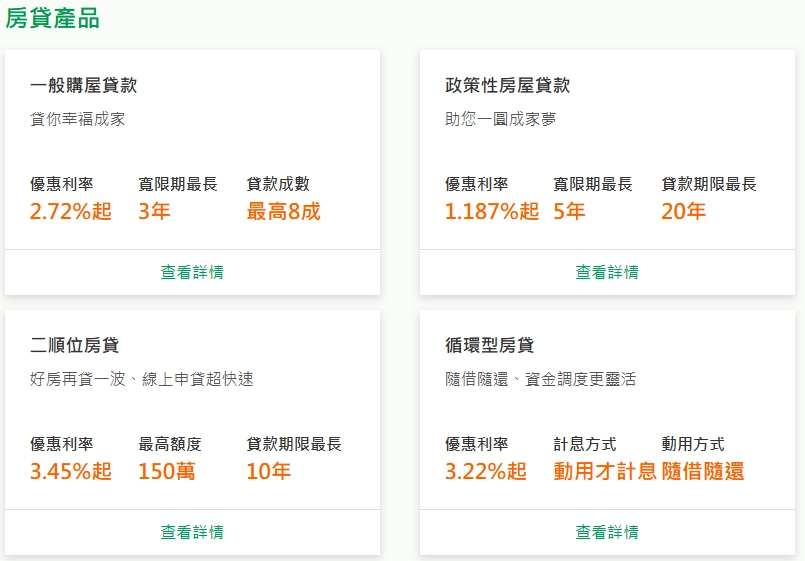
Task: Select the 一般購屋貸款 card title
Action: (x=84, y=85)
